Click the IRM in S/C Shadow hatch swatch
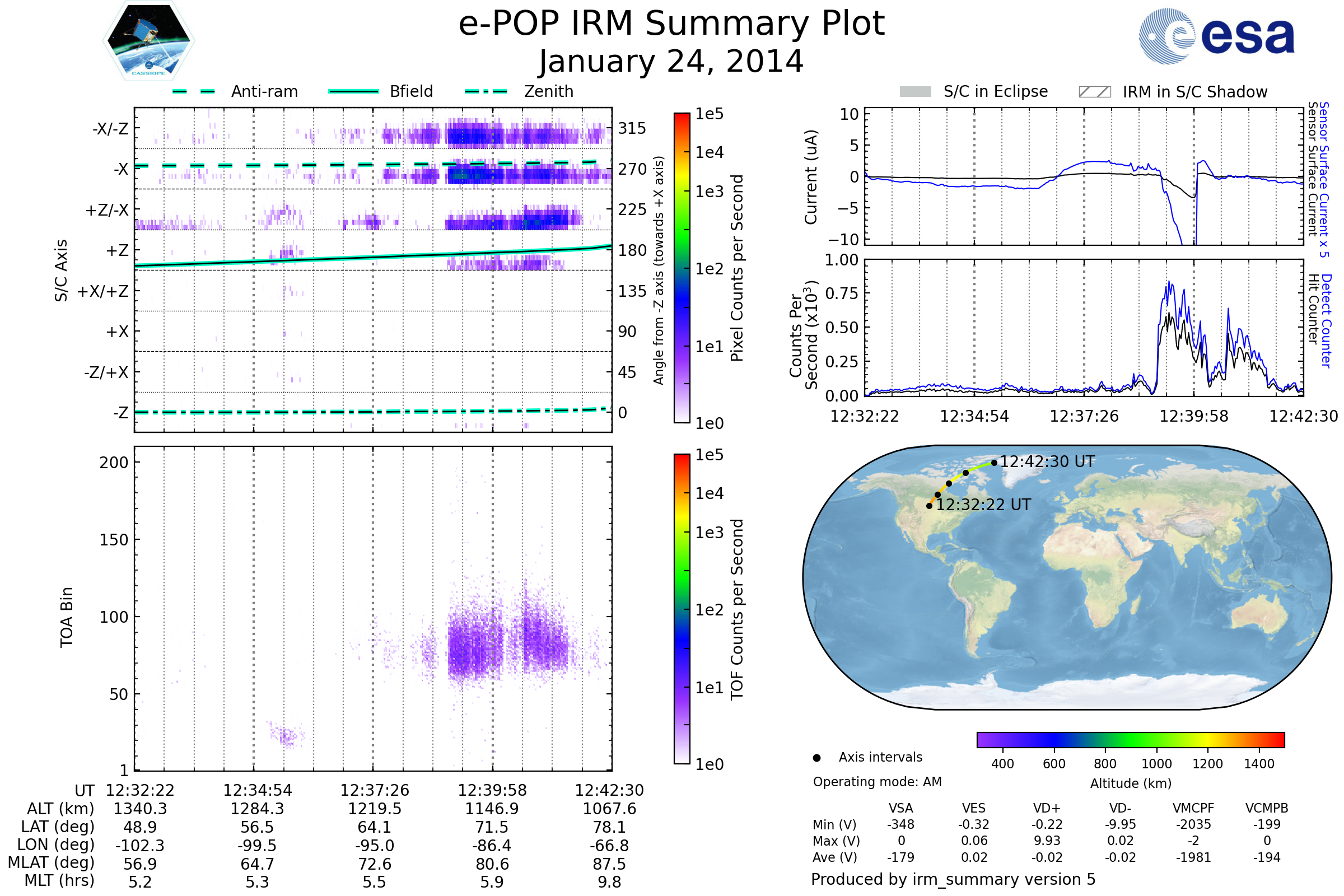The width and height of the screenshot is (1344, 896). pyautogui.click(x=1094, y=92)
